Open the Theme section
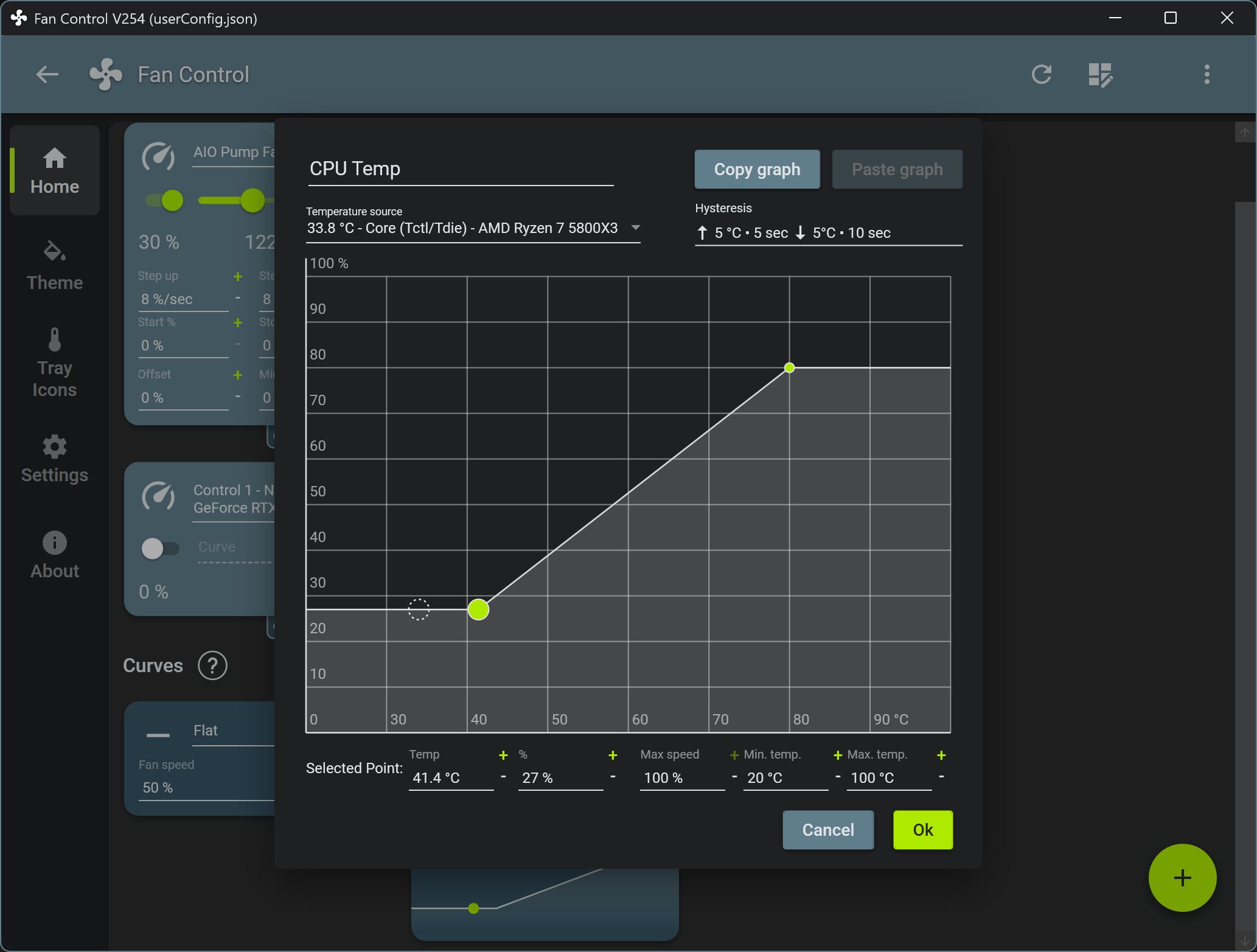 point(55,266)
